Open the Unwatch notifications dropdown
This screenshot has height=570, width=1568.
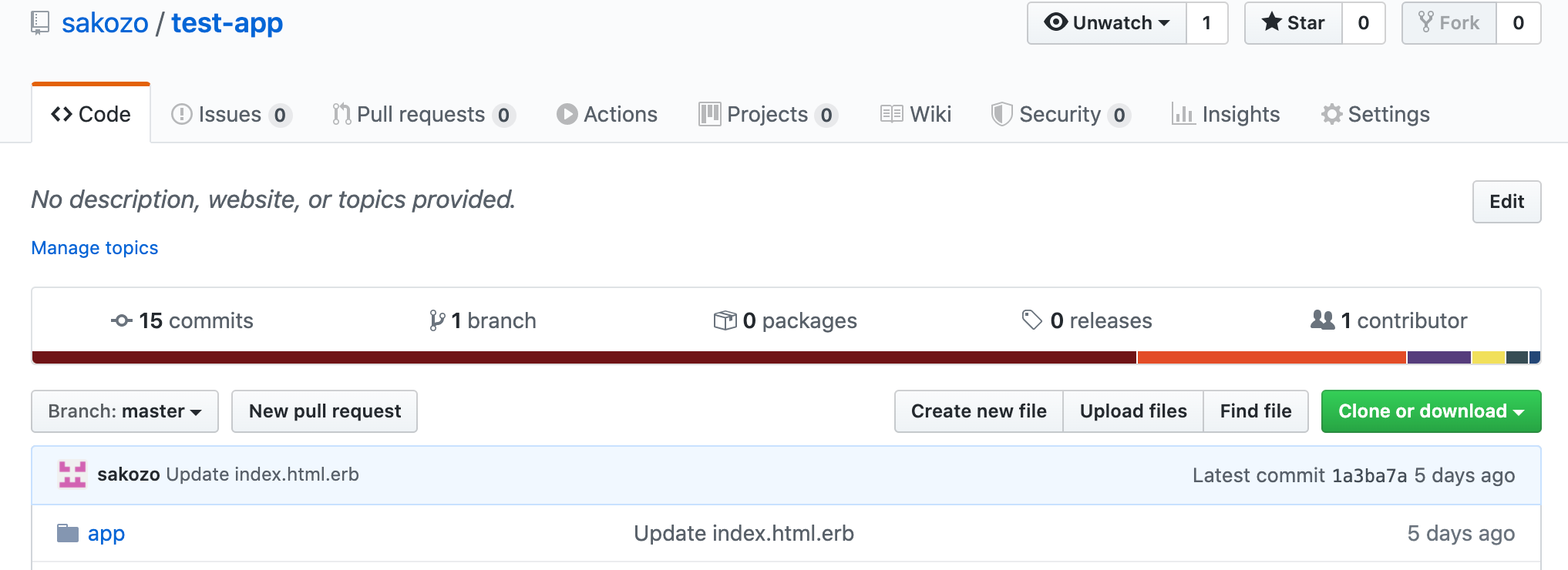click(1107, 23)
